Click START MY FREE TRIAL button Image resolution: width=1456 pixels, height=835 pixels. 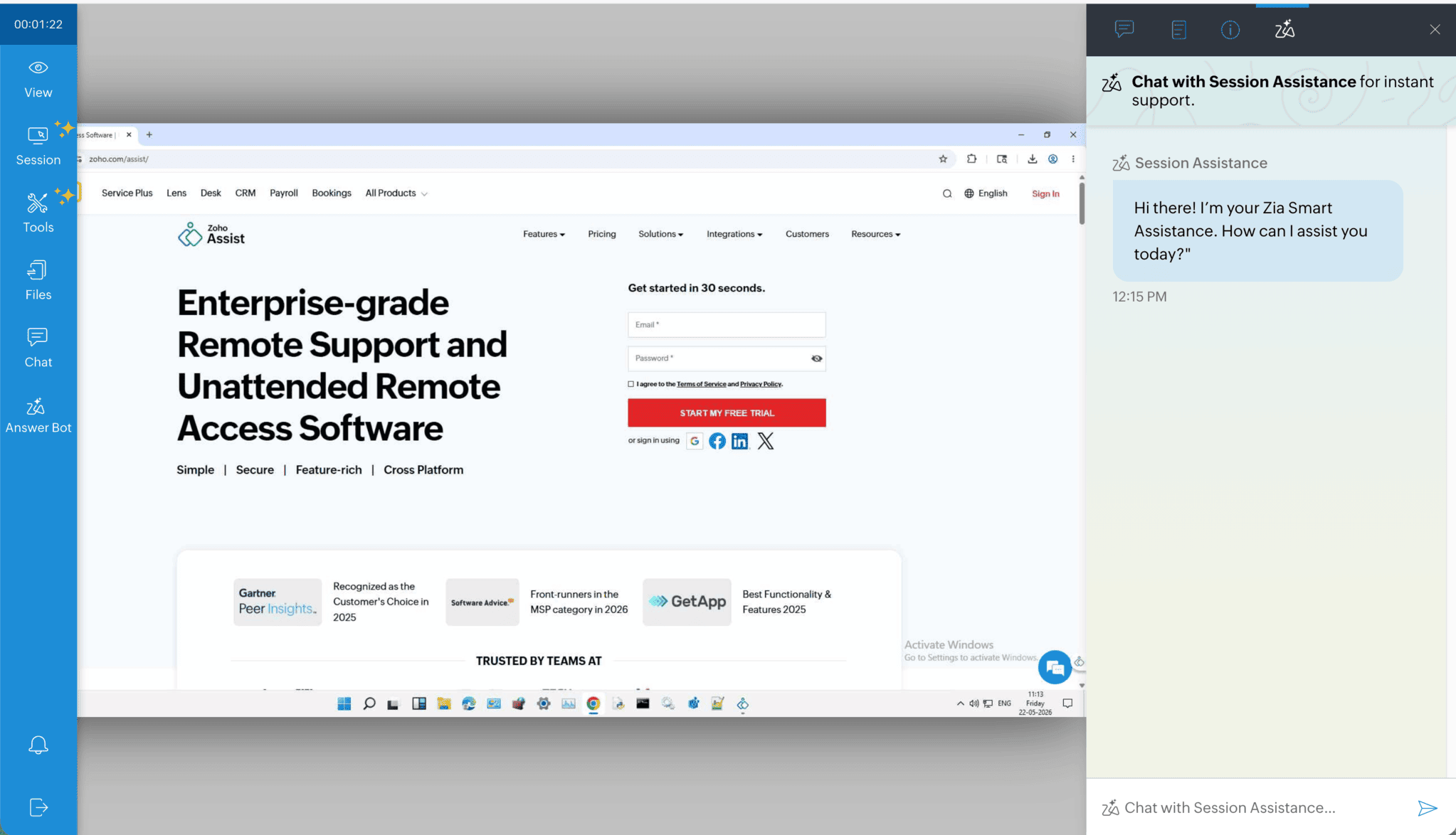(727, 413)
